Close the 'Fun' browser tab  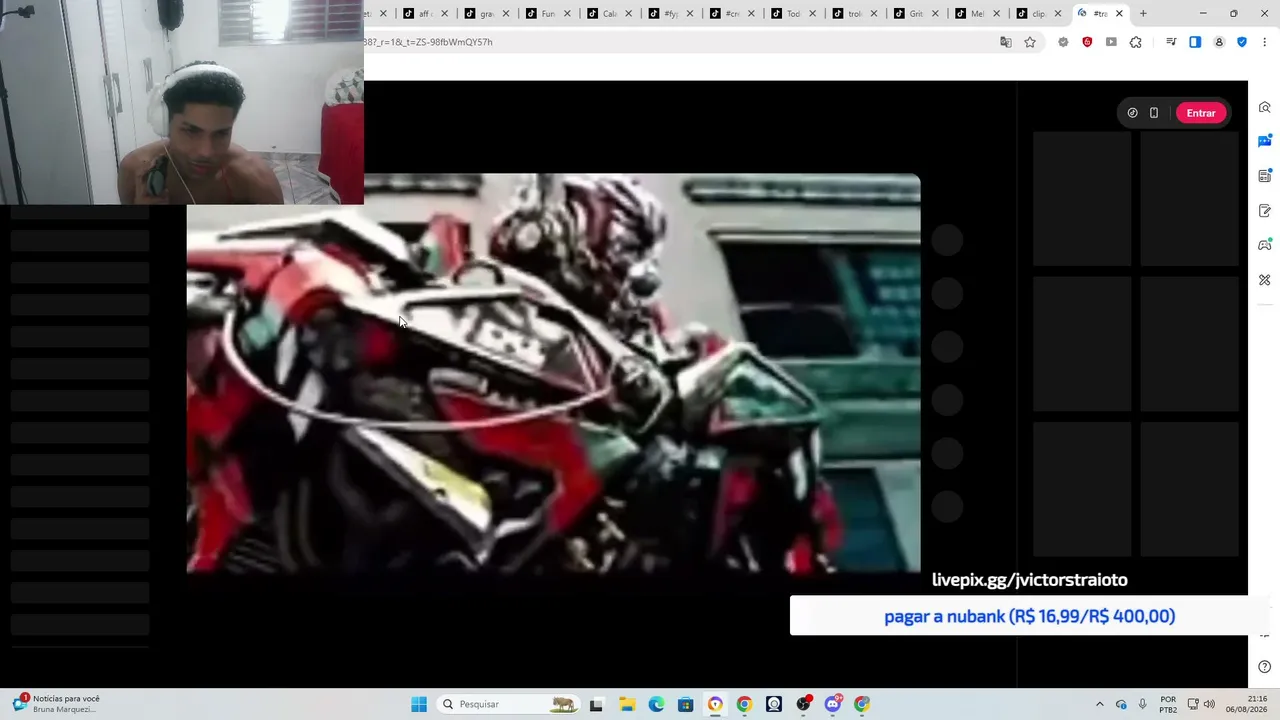[567, 14]
